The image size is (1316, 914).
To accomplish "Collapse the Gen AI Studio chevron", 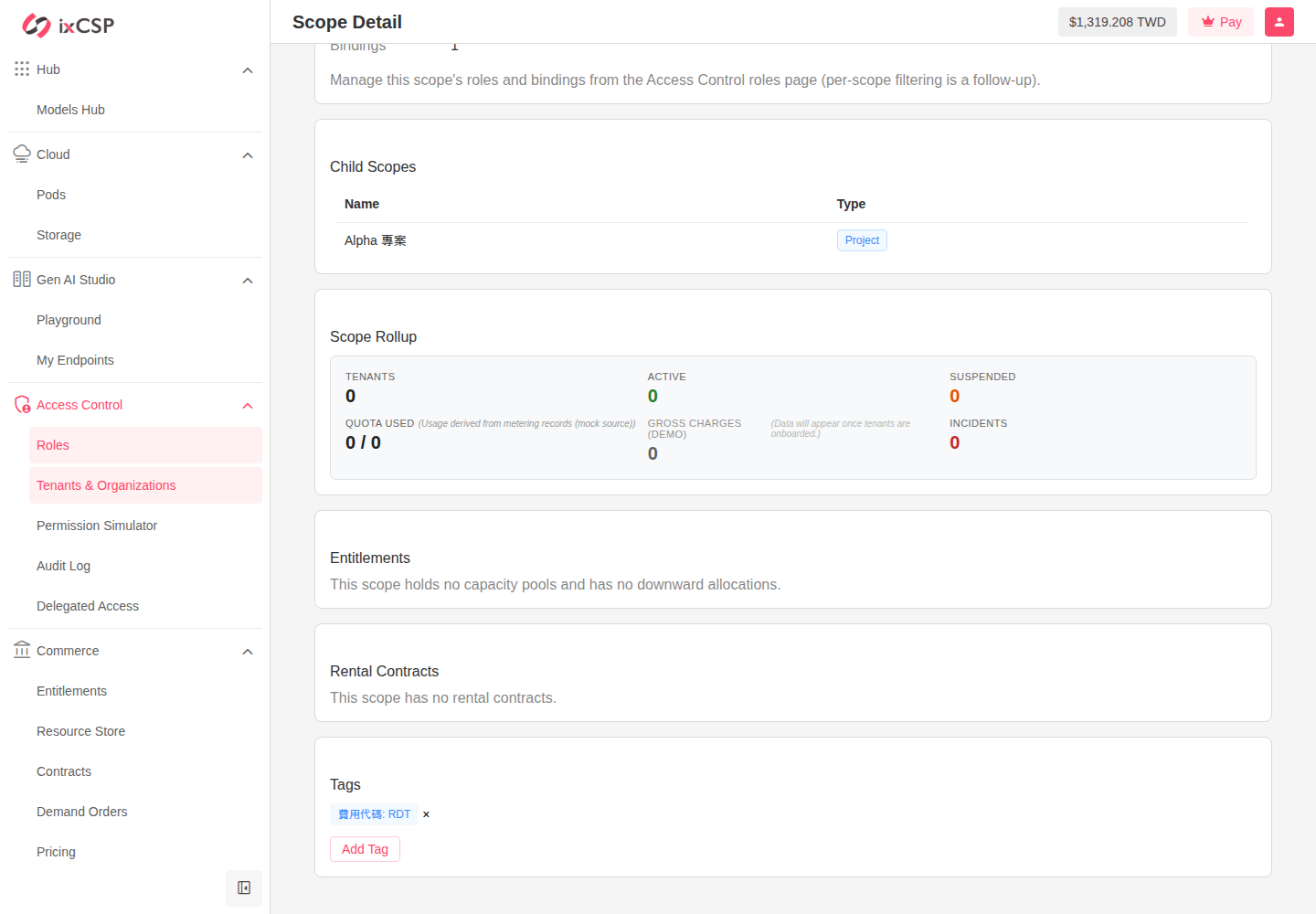I will 248,281.
